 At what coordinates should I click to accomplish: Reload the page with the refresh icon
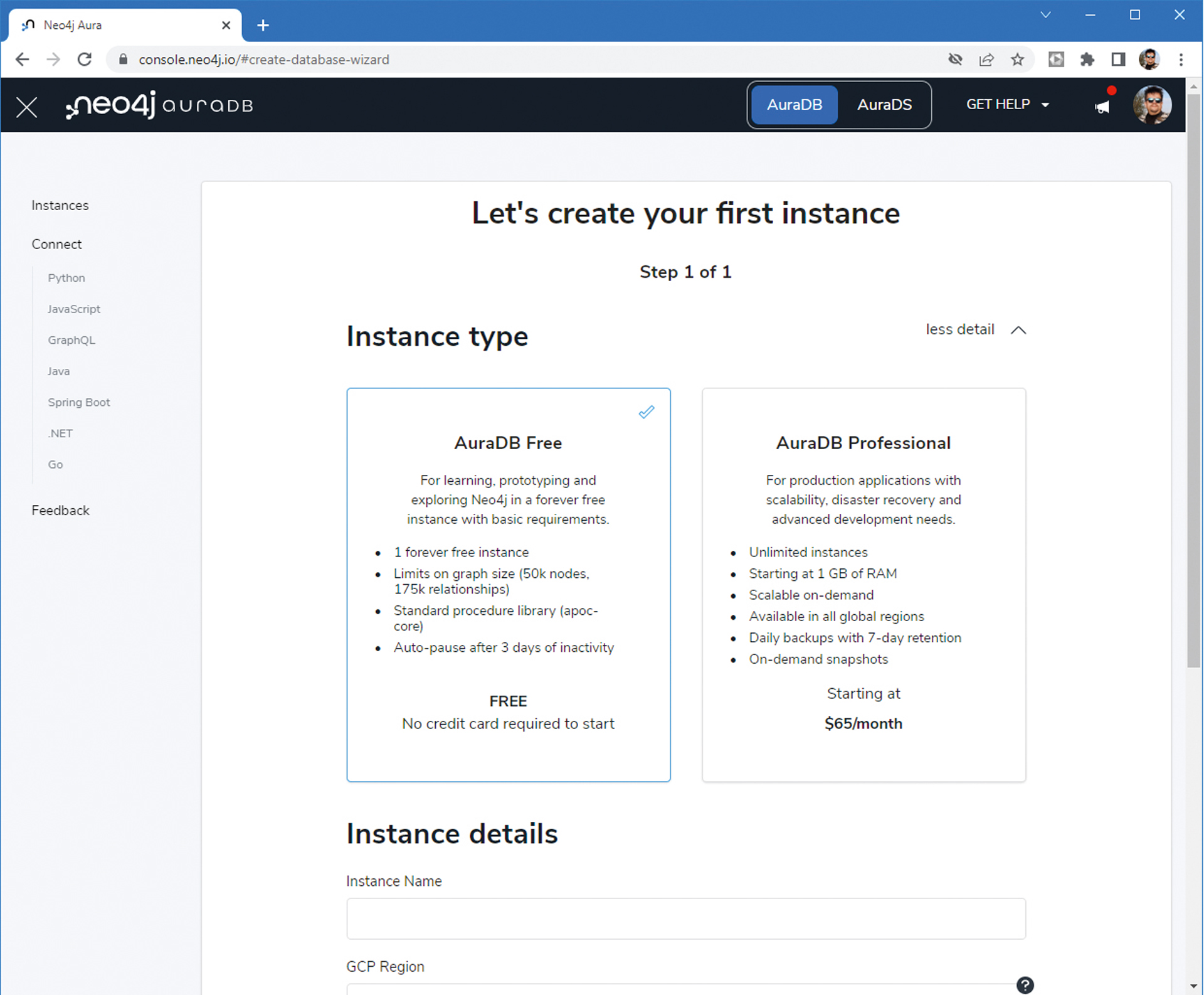click(x=85, y=60)
